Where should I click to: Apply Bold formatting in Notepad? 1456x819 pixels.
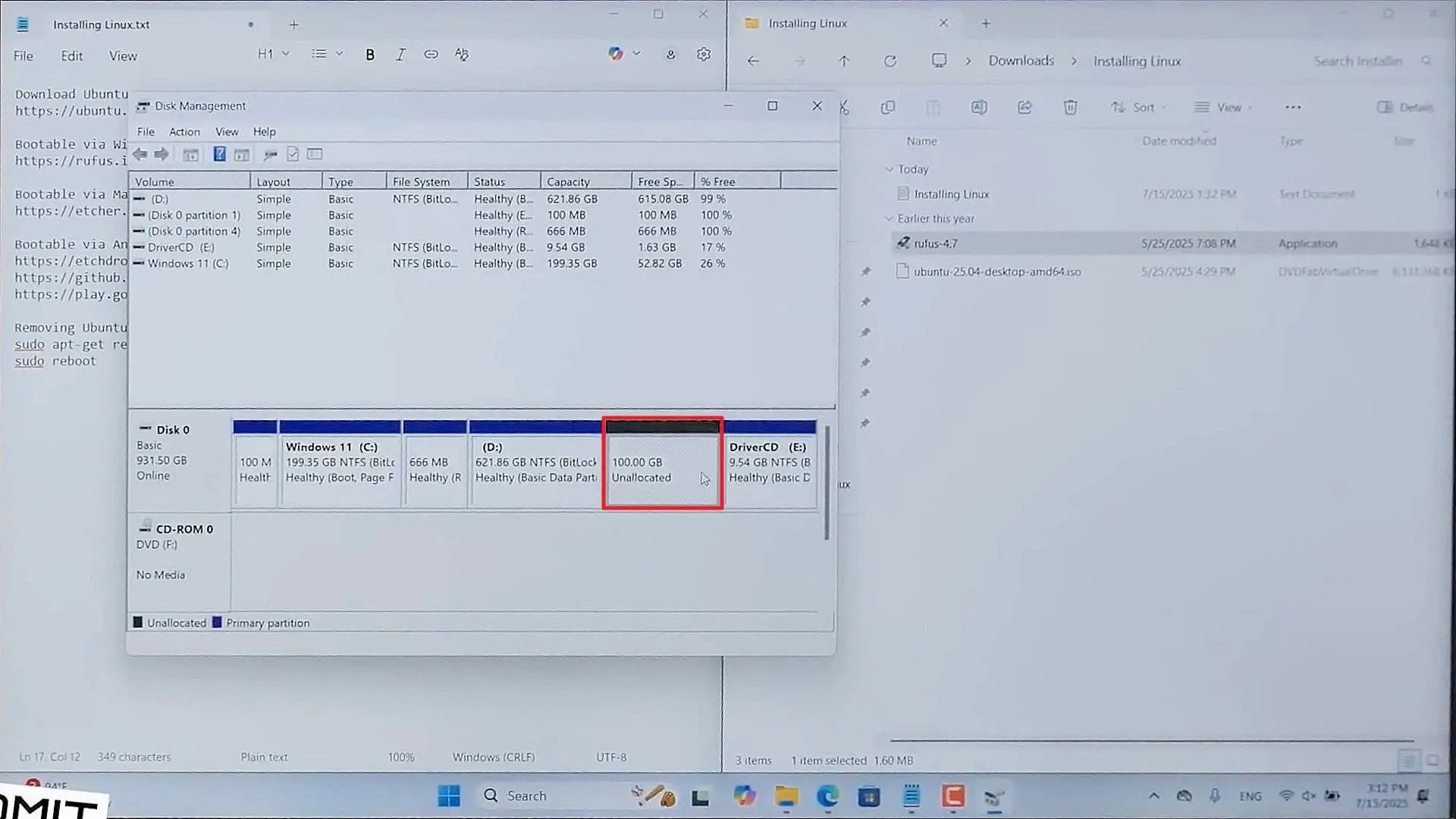click(x=370, y=55)
